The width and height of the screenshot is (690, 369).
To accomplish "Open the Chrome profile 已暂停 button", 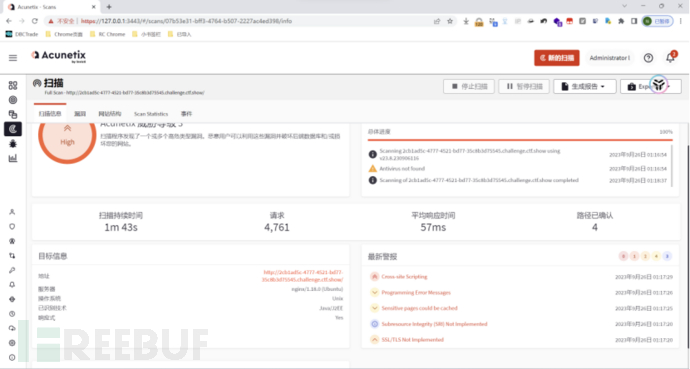I will click(657, 21).
